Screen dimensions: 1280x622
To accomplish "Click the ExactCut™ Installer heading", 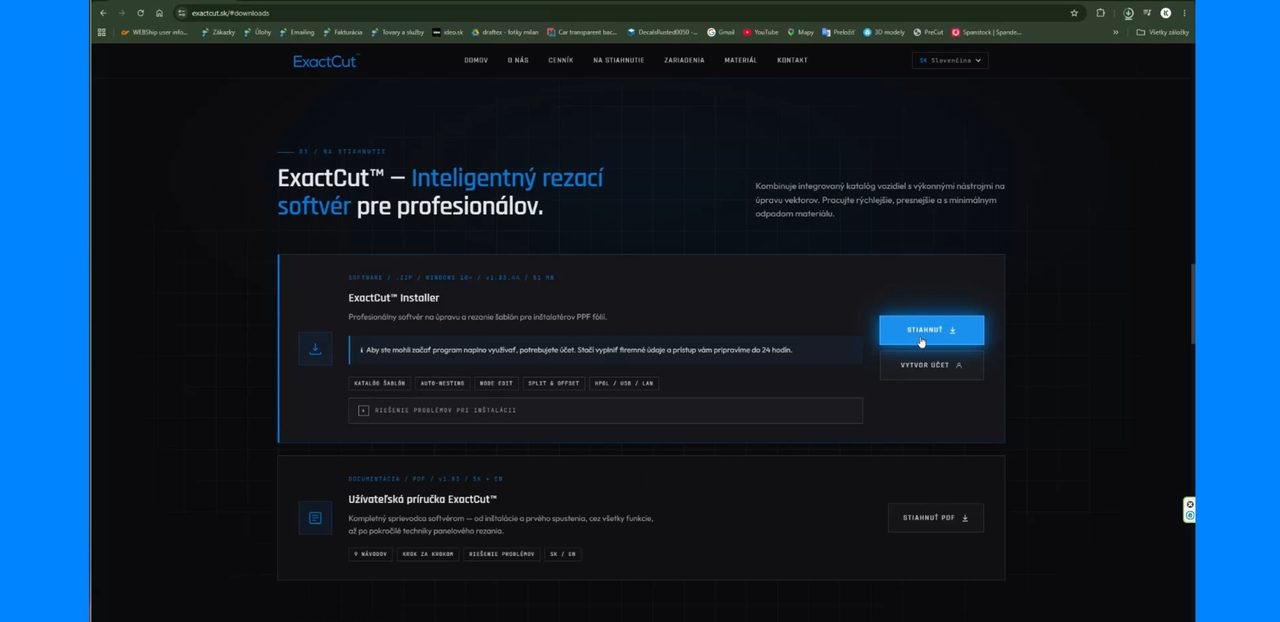I will coord(394,298).
